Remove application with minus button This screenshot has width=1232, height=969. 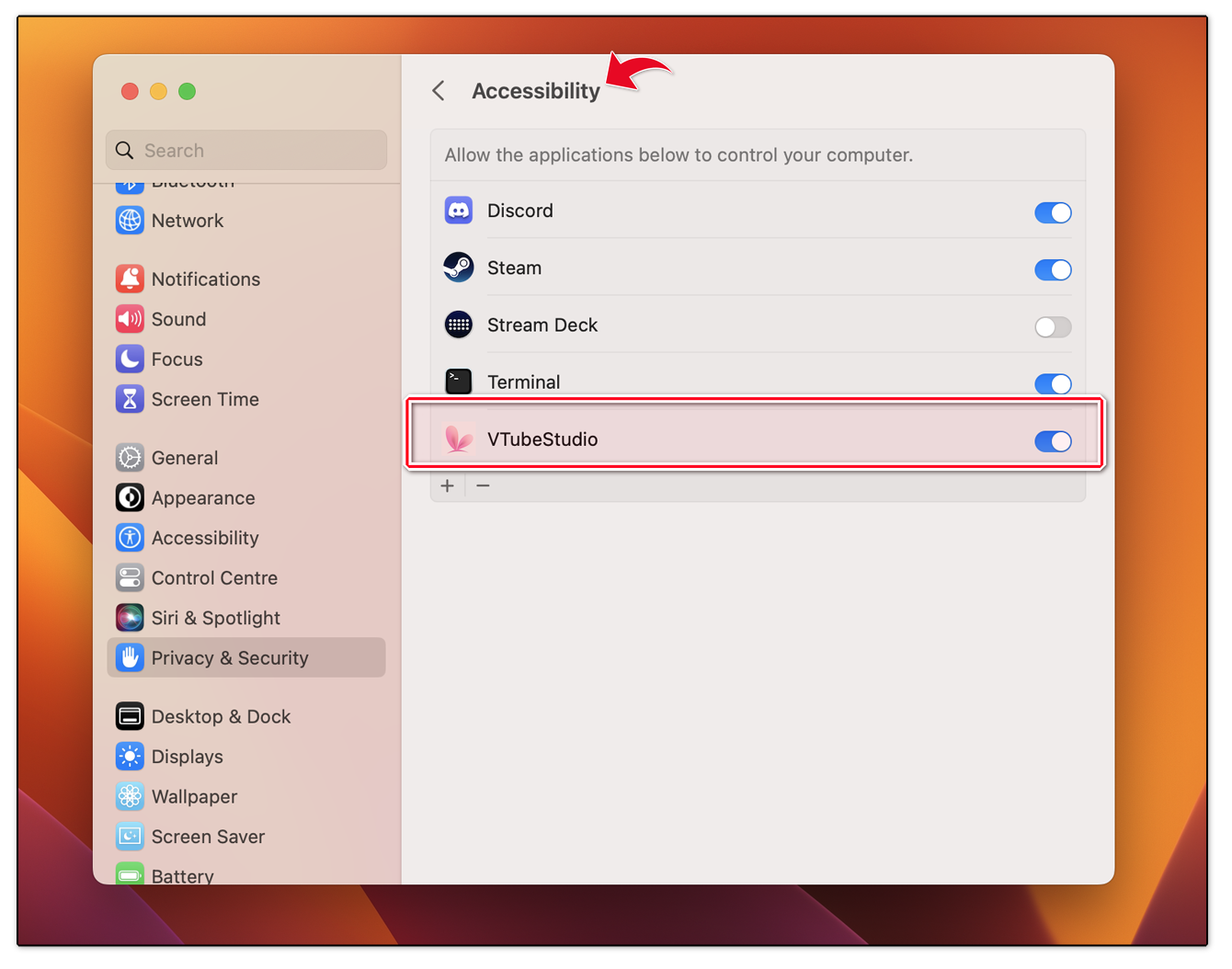[x=483, y=485]
